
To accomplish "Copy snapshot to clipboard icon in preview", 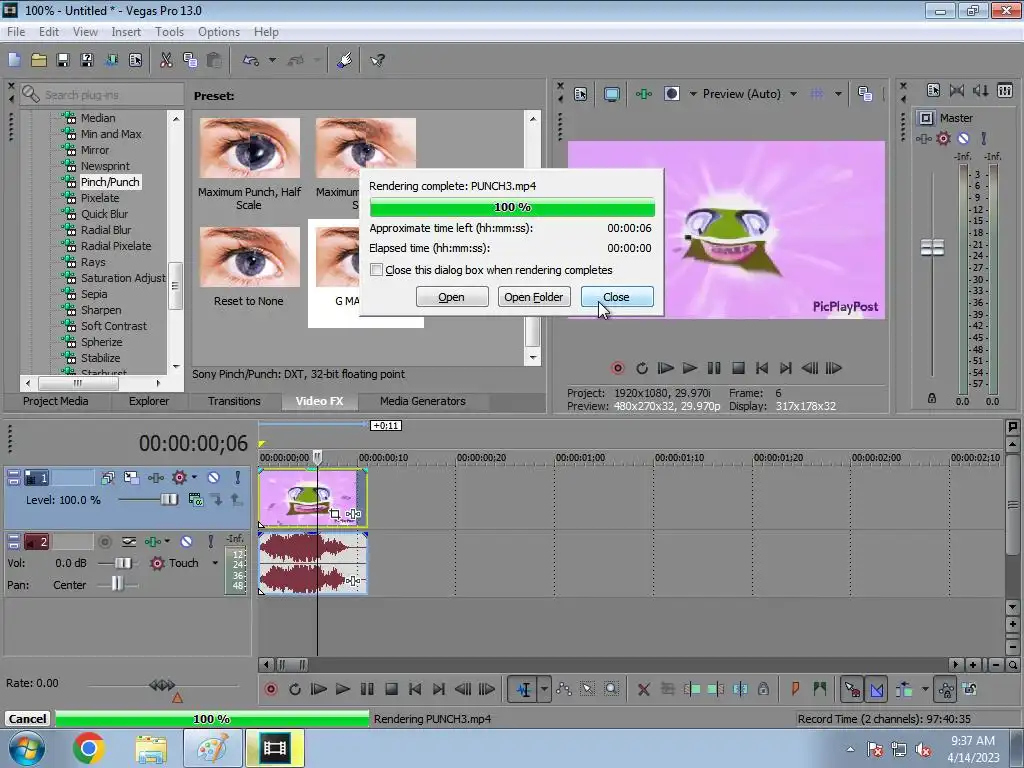I will click(x=865, y=94).
